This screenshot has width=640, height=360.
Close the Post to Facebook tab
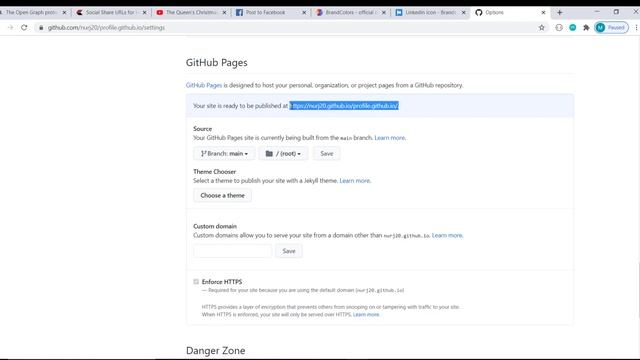[x=304, y=13]
